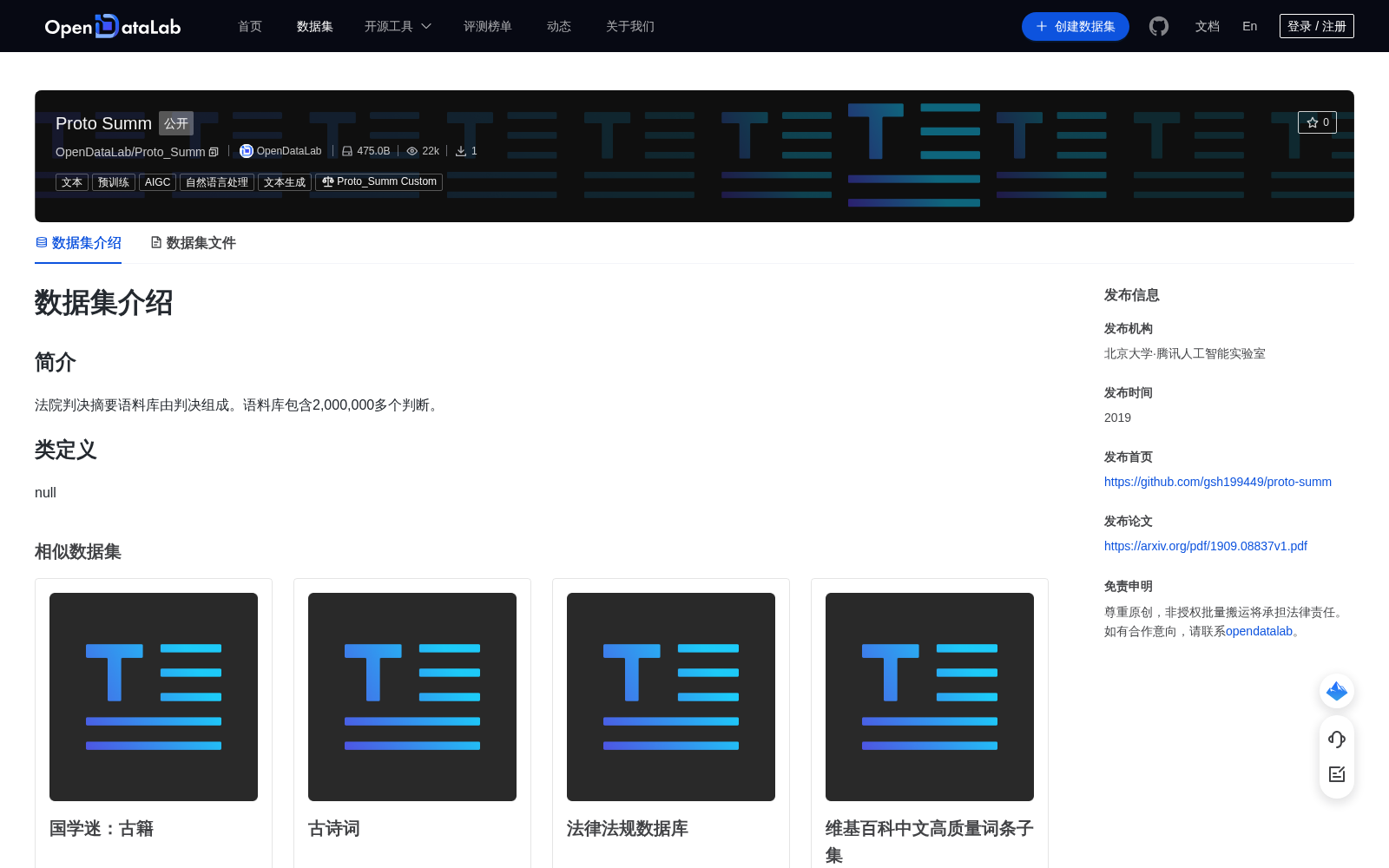
Task: Click the 2019 release year text
Action: pos(1117,418)
